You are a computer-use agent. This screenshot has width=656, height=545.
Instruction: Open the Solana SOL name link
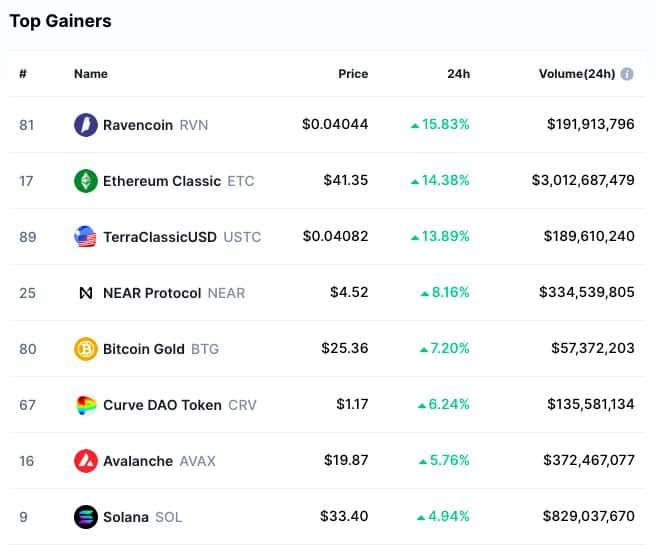pyautogui.click(x=143, y=517)
